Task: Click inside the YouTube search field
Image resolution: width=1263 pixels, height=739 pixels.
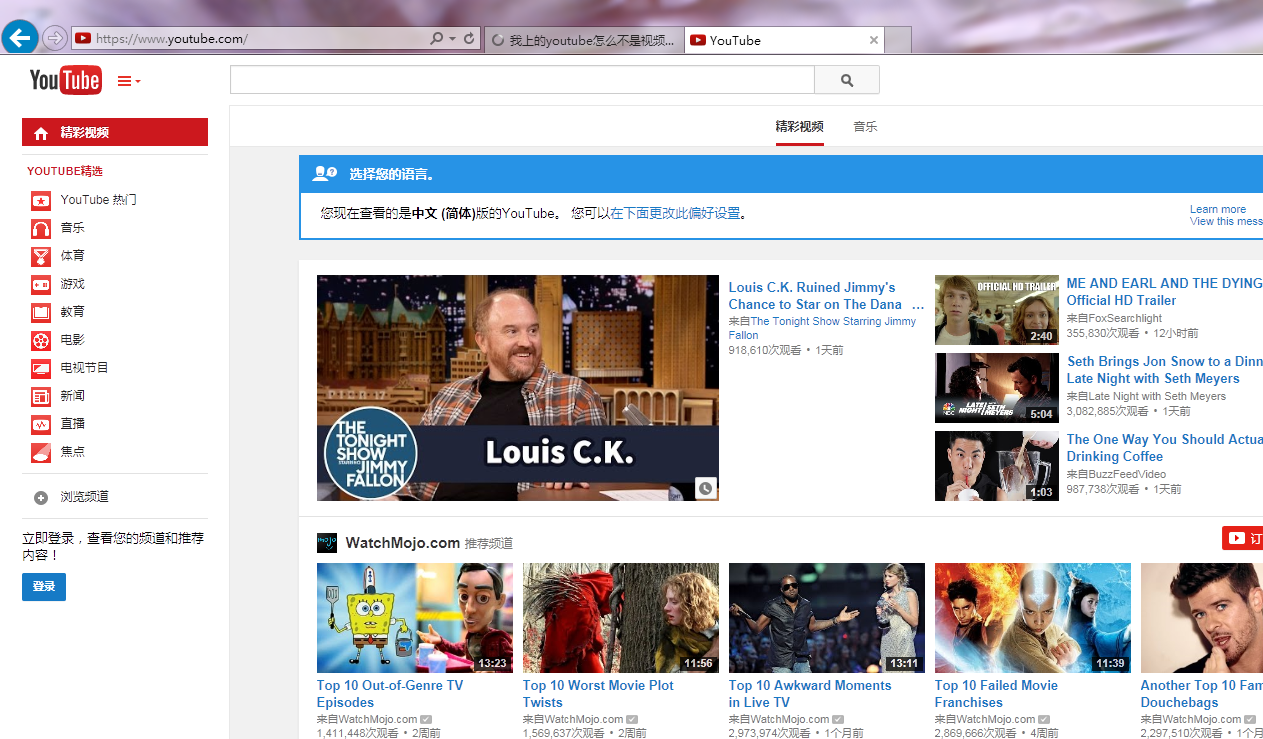Action: [x=522, y=80]
